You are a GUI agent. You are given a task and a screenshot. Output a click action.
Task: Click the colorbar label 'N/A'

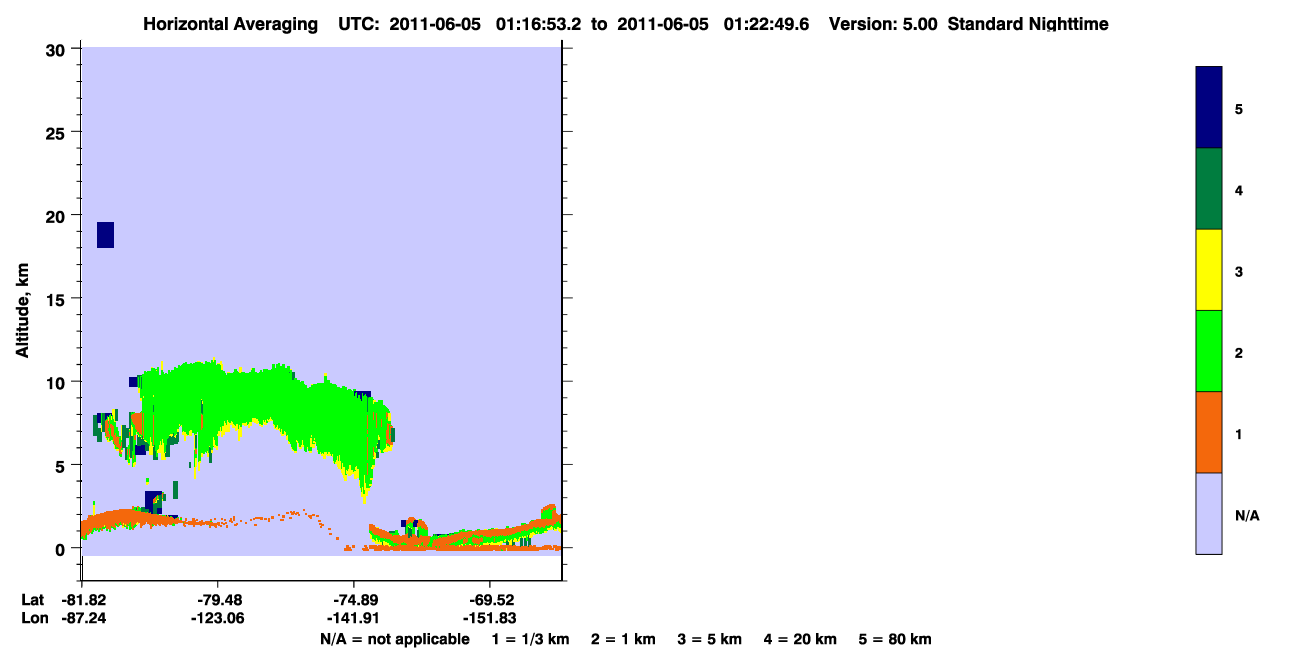coord(1247,516)
